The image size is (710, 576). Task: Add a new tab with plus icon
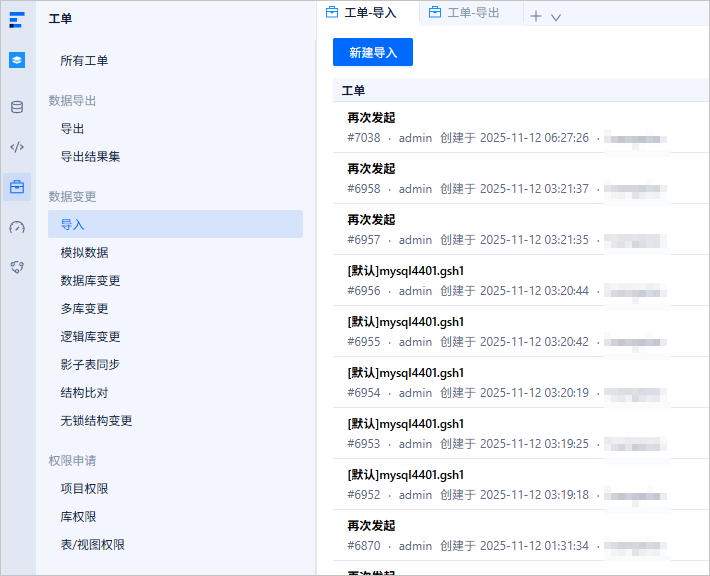click(536, 16)
